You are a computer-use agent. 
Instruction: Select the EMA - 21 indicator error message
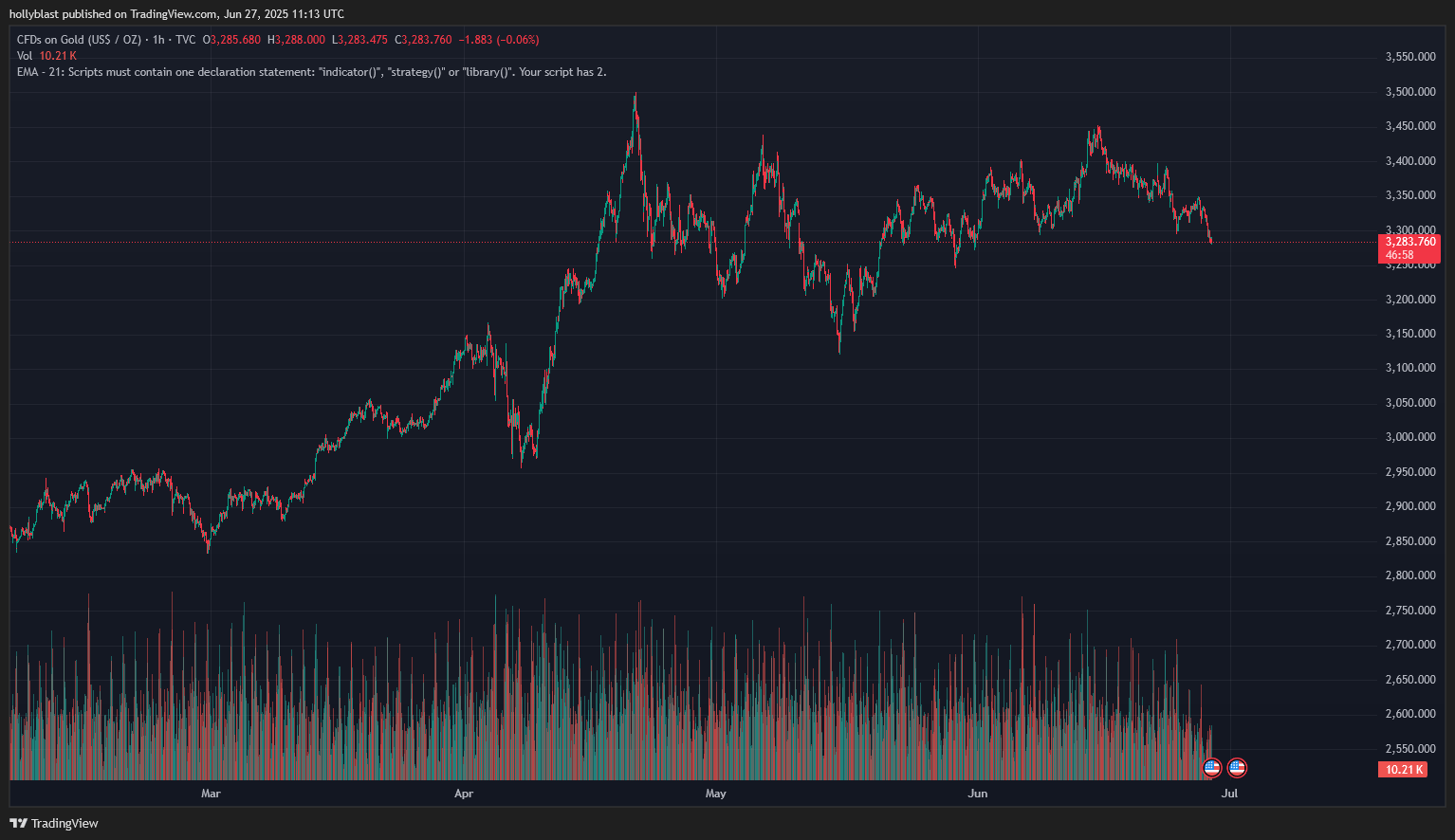(x=312, y=72)
